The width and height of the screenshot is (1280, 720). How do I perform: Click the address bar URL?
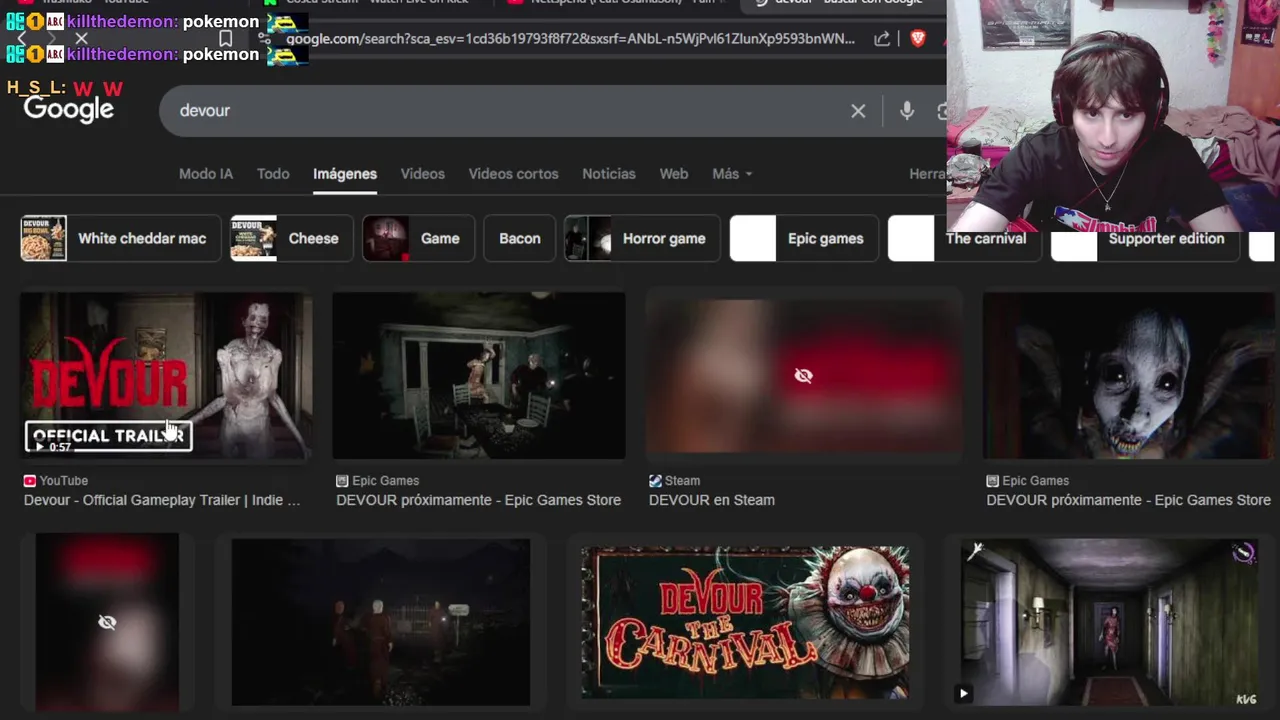(570, 39)
